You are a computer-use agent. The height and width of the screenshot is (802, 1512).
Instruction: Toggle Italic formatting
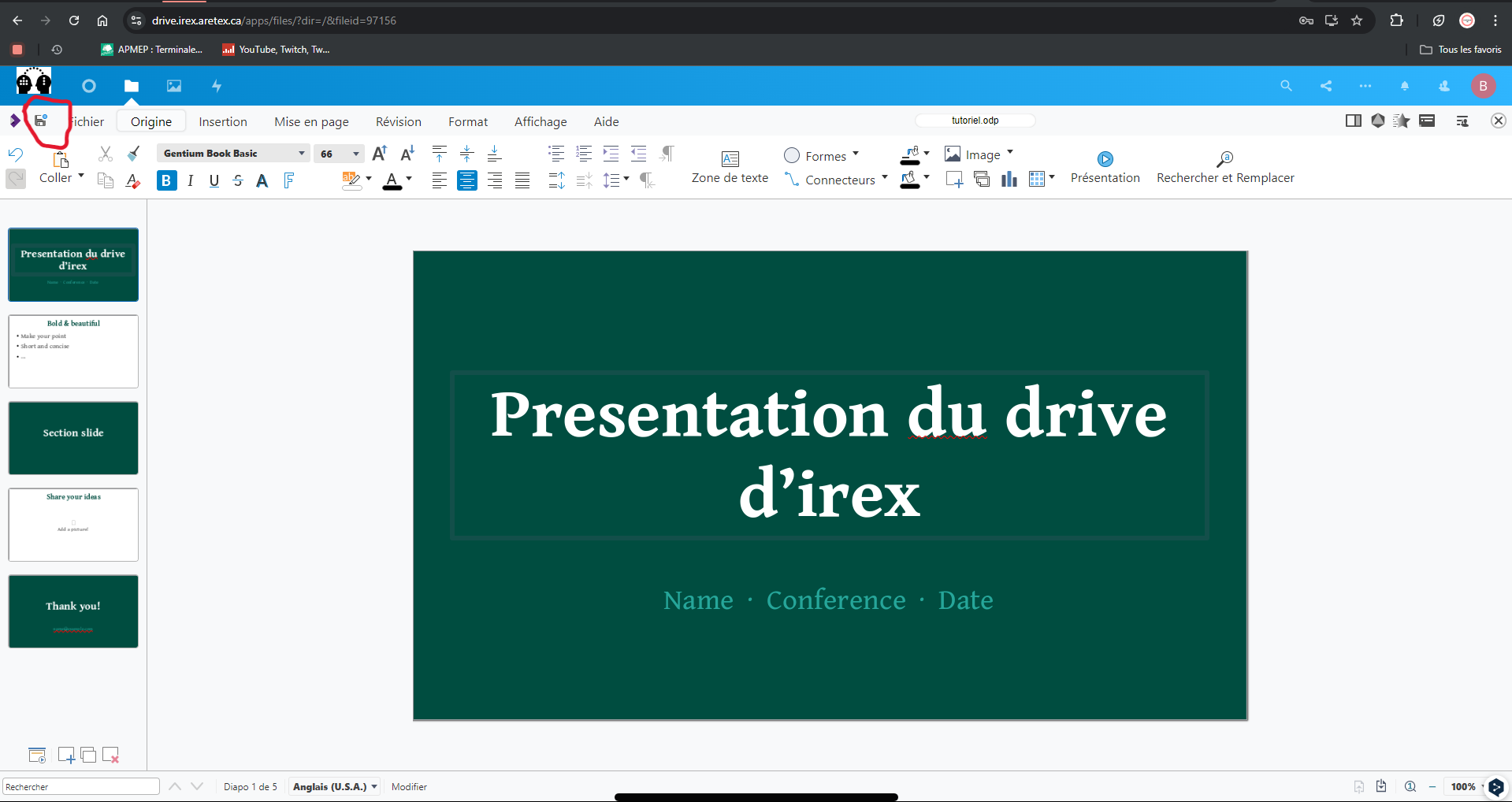coord(190,180)
